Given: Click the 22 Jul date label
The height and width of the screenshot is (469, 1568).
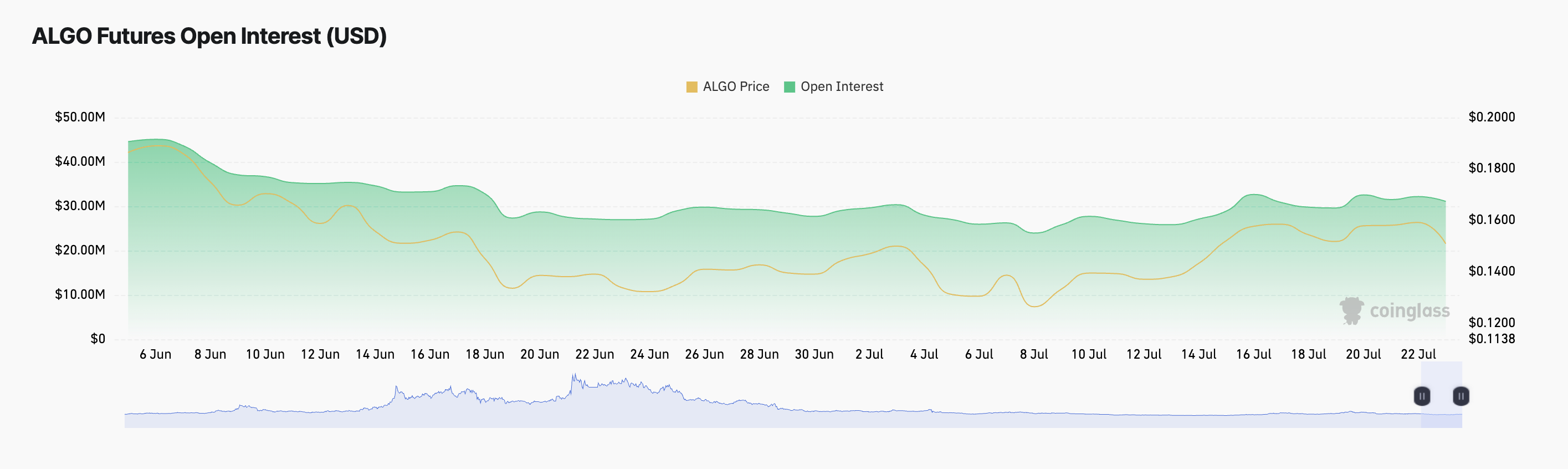Looking at the screenshot, I should pyautogui.click(x=1418, y=354).
